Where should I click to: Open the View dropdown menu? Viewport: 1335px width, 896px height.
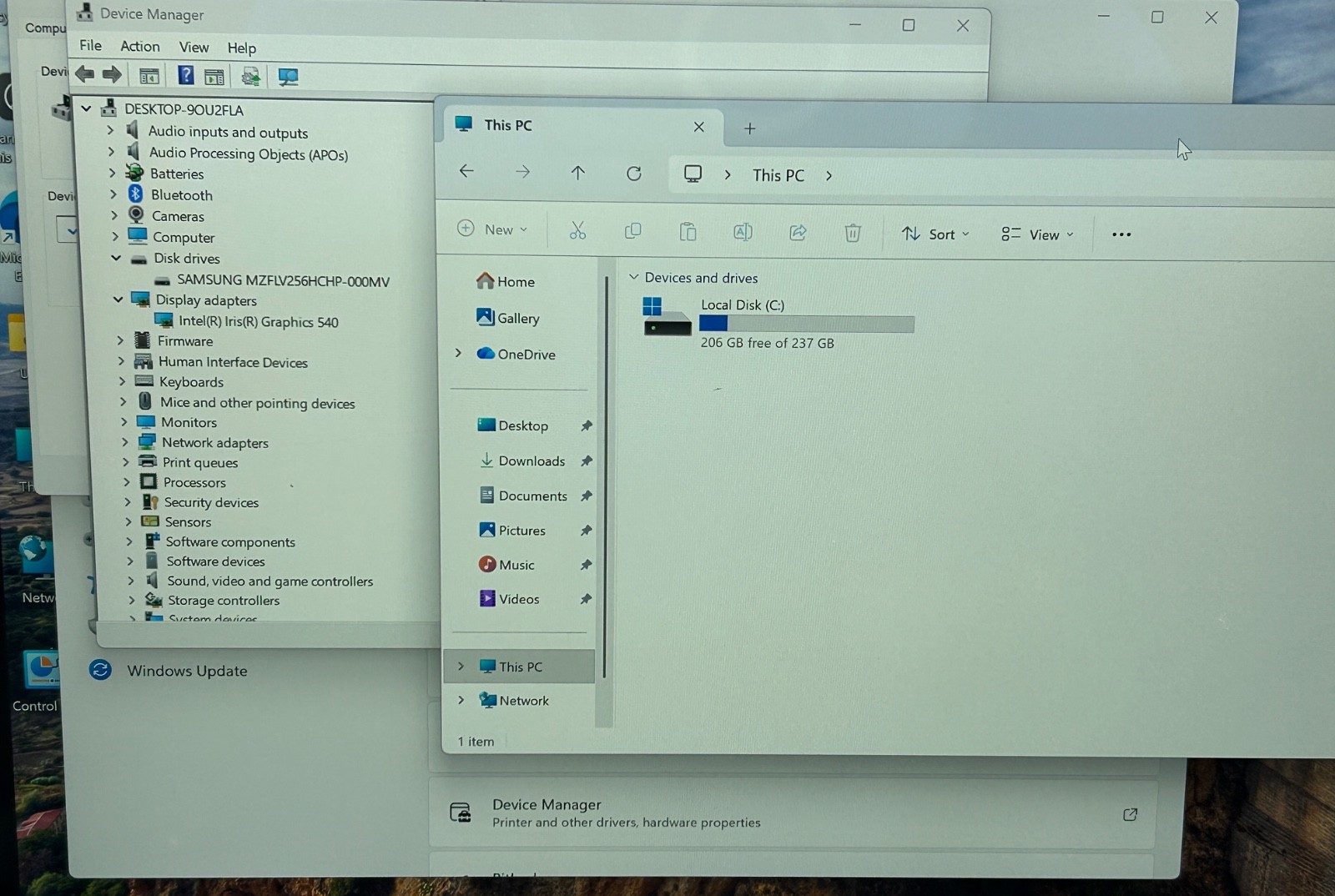(1037, 234)
